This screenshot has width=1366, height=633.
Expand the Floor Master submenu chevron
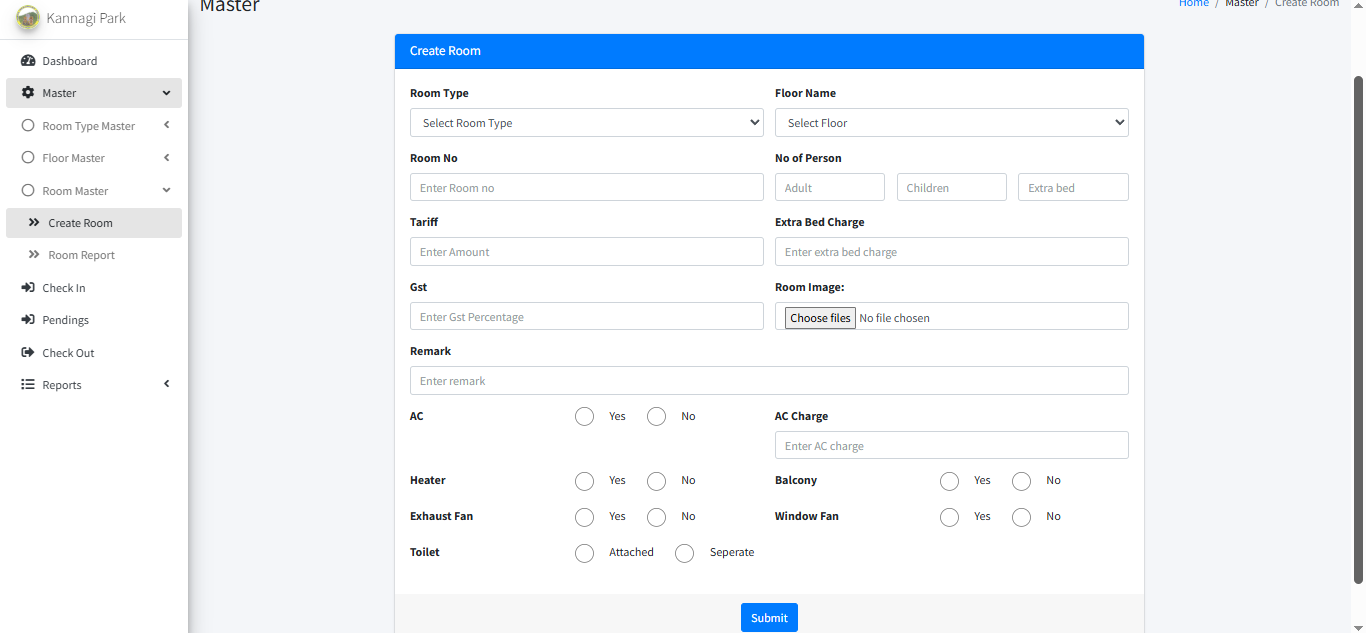tap(167, 158)
